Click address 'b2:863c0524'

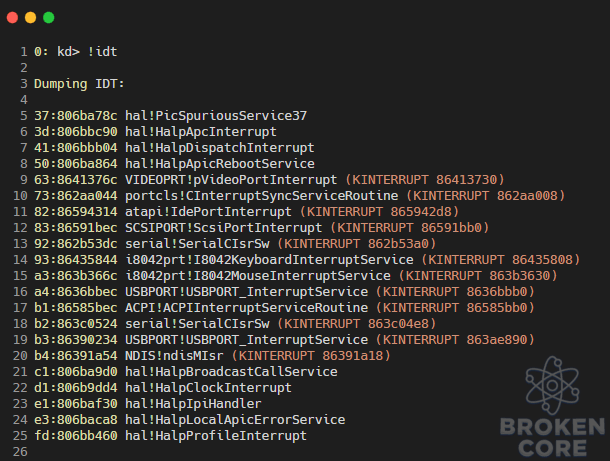pyautogui.click(x=75, y=324)
